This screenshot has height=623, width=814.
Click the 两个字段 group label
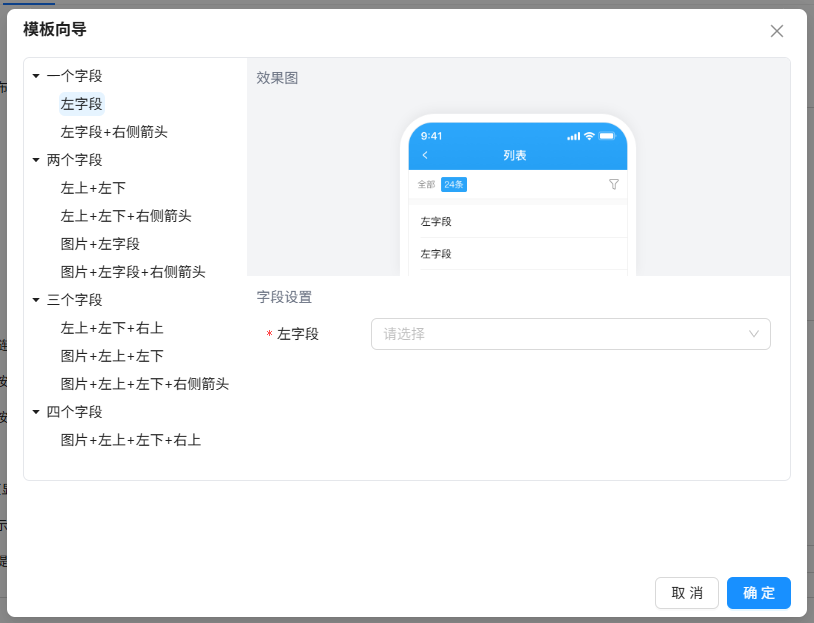point(74,160)
